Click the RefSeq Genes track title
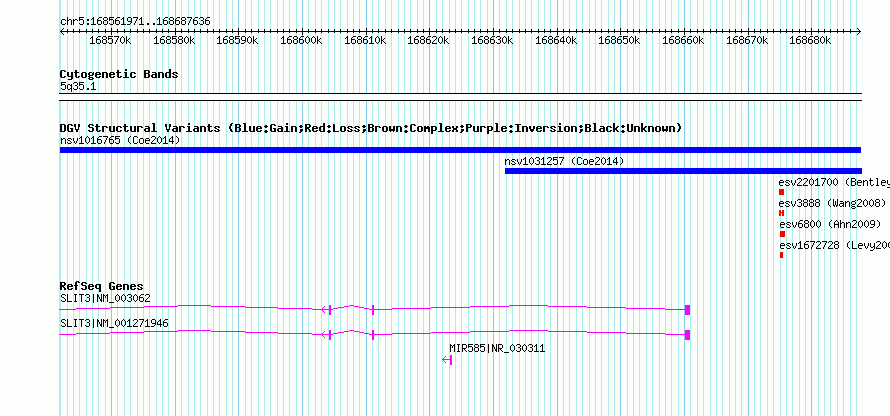The height and width of the screenshot is (416, 890). [x=102, y=286]
